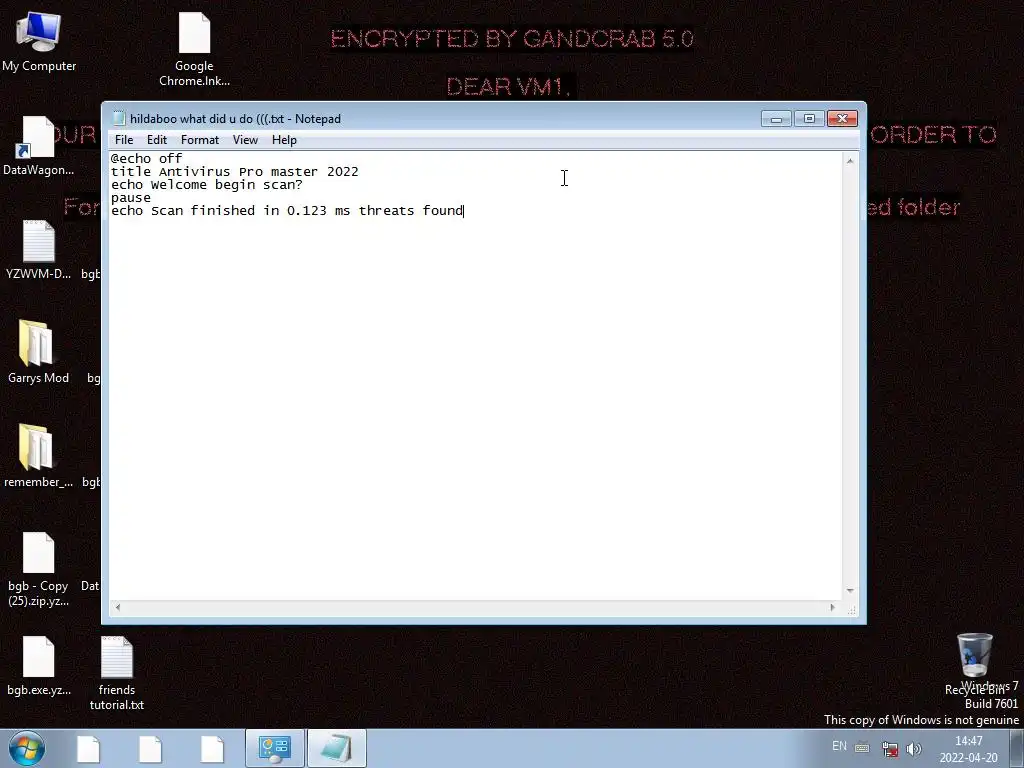This screenshot has height=768, width=1024.
Task: Minimize the Notepad window
Action: coord(776,119)
